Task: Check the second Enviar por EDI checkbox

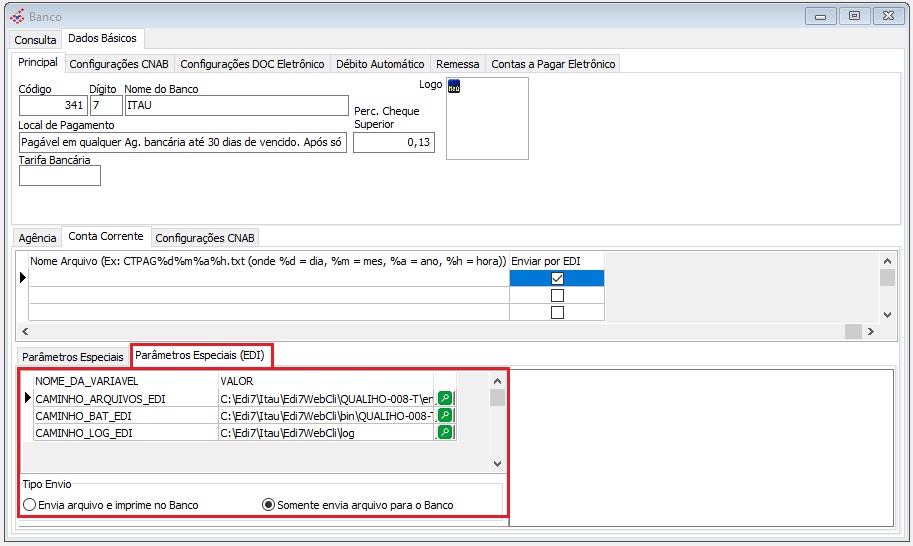Action: pyautogui.click(x=557, y=295)
